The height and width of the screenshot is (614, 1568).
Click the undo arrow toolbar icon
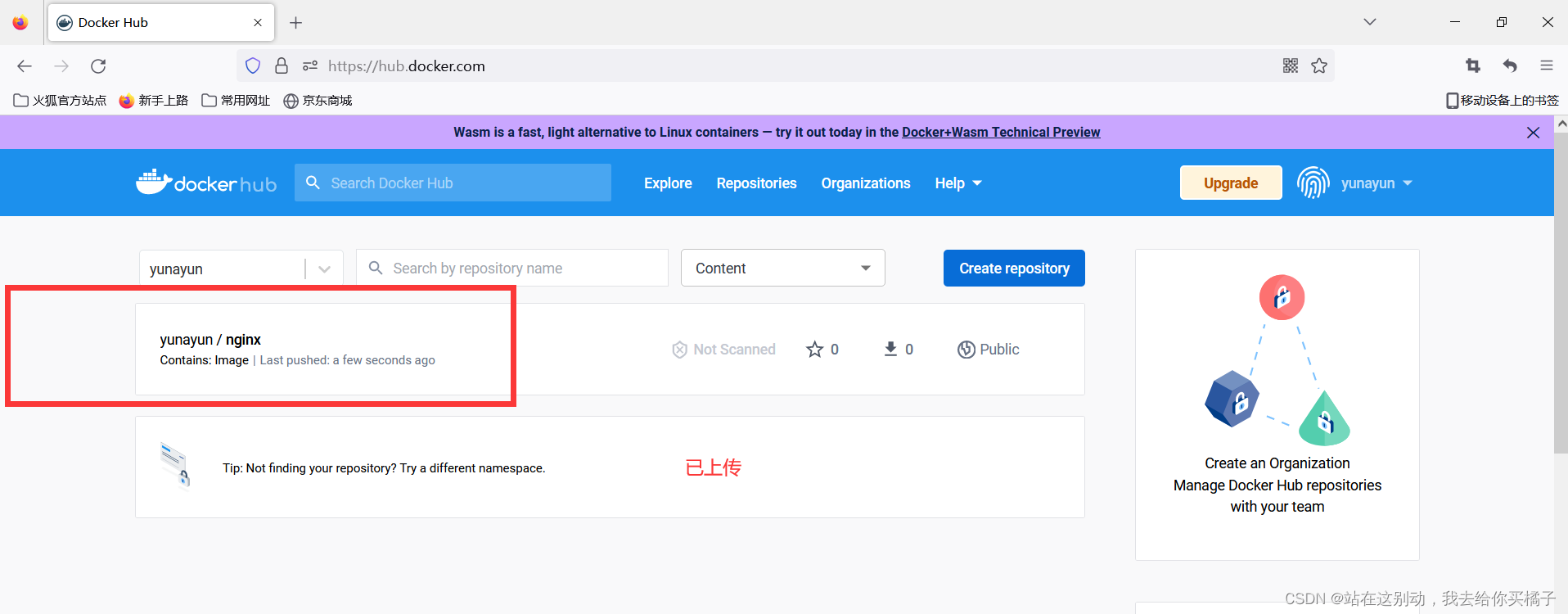(1510, 65)
